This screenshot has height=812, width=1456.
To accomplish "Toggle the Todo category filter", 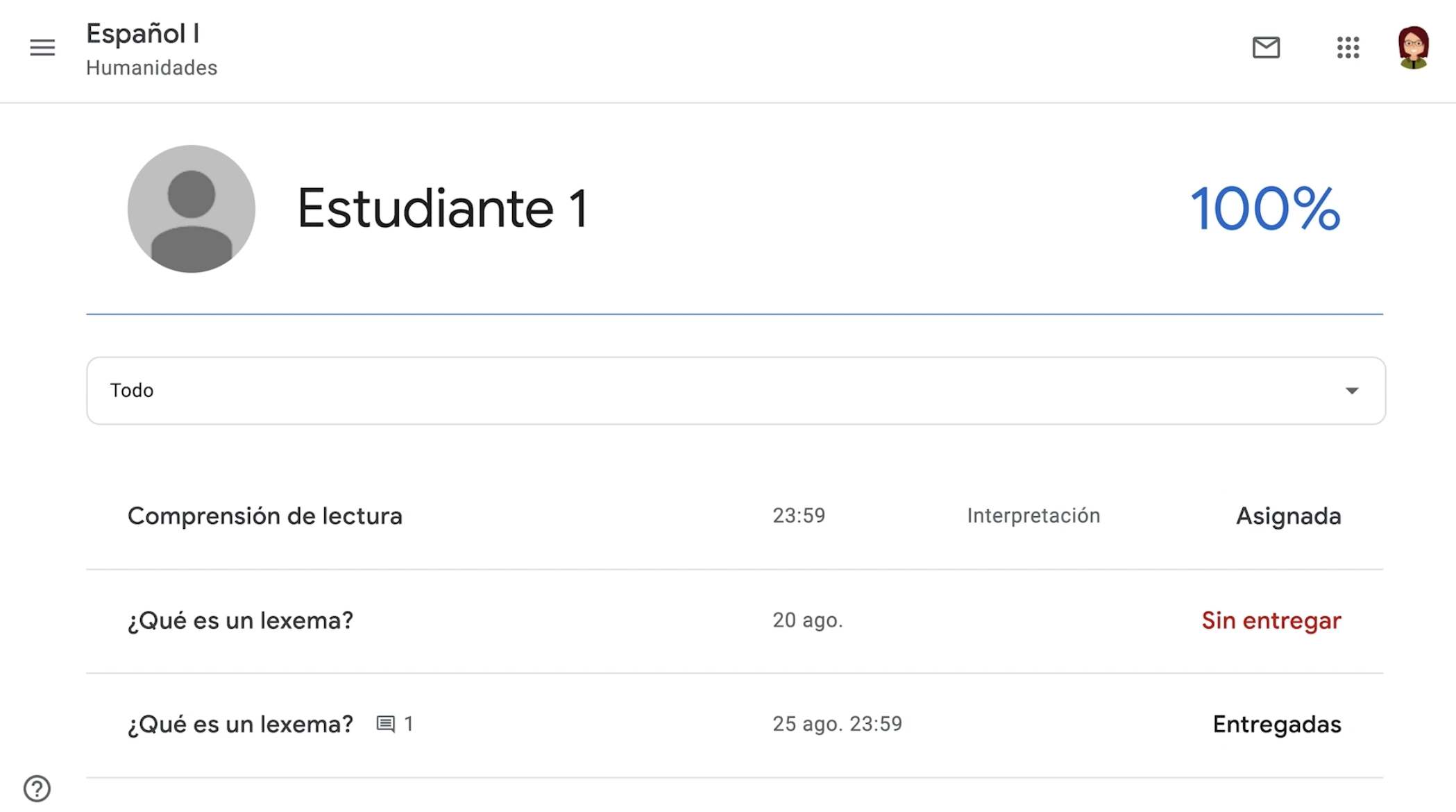I will (735, 389).
